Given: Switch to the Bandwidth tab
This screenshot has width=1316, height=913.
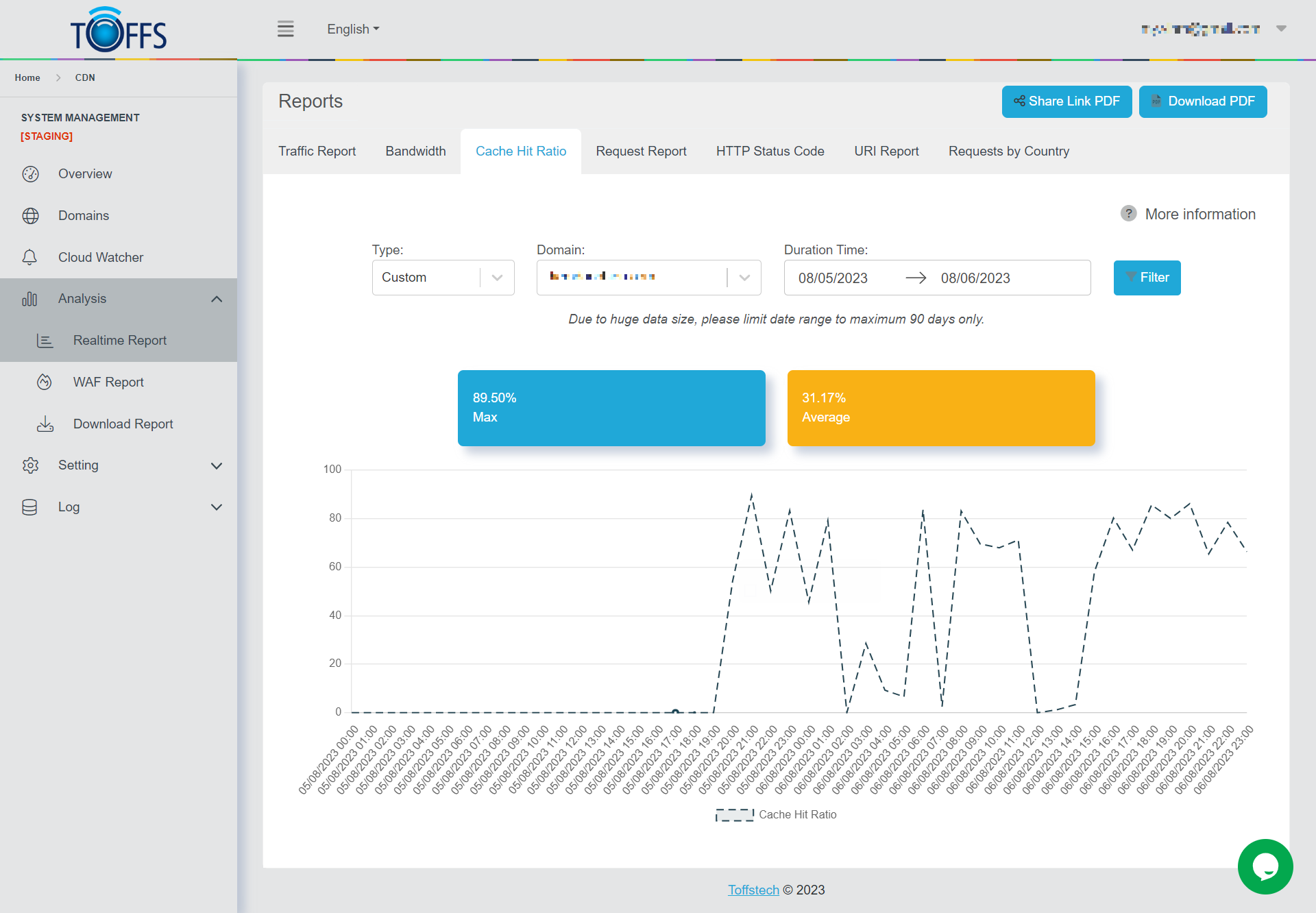Looking at the screenshot, I should [415, 151].
